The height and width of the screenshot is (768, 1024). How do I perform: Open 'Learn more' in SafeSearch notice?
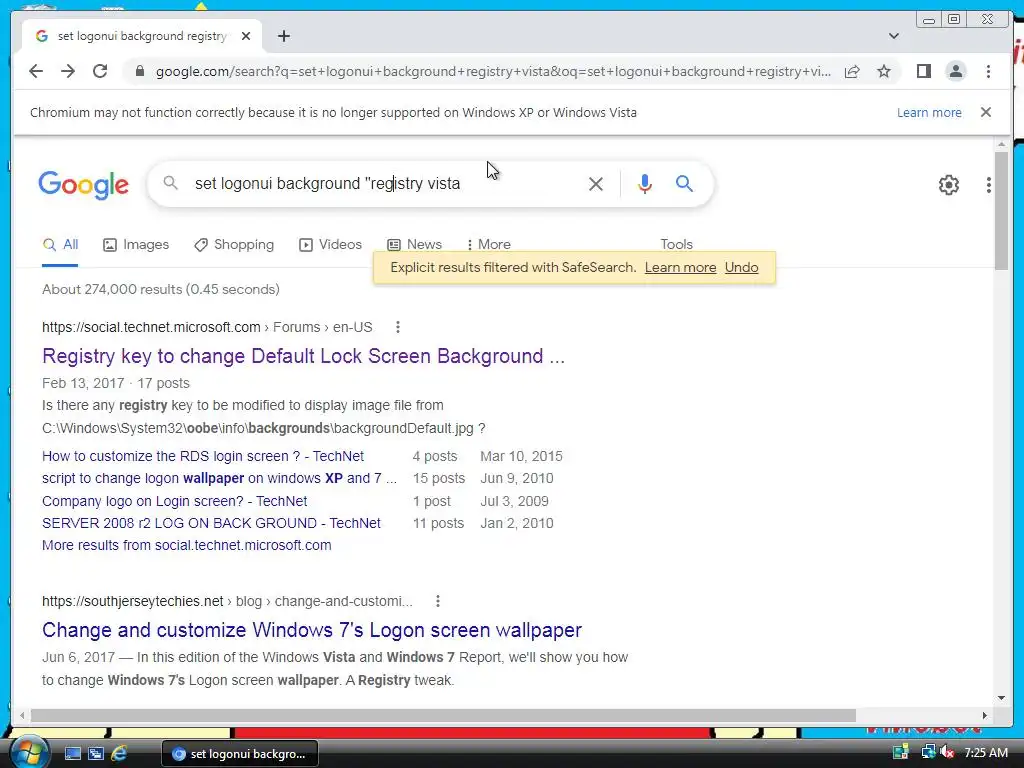680,267
